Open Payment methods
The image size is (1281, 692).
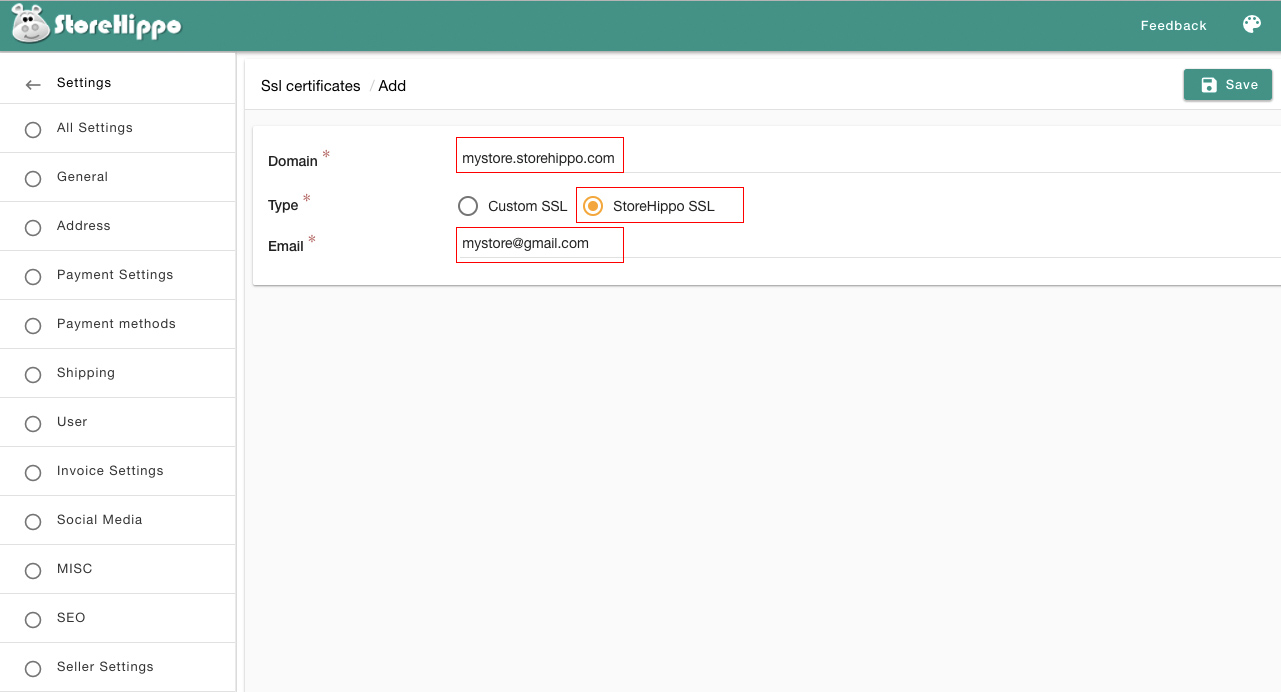[118, 324]
